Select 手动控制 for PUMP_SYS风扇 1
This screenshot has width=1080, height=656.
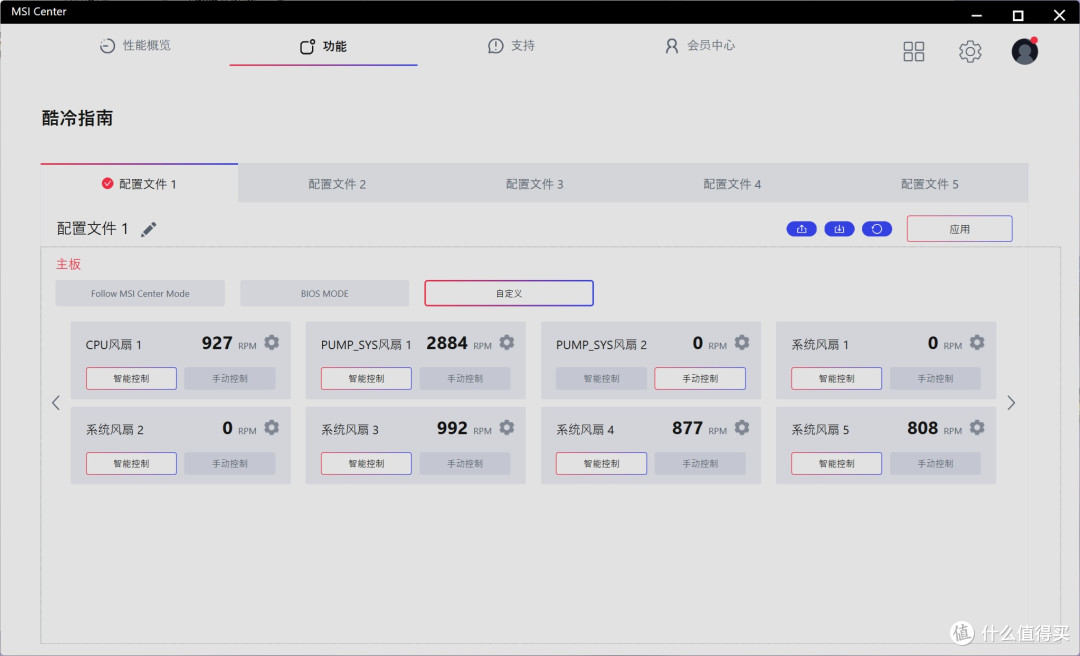click(x=465, y=378)
